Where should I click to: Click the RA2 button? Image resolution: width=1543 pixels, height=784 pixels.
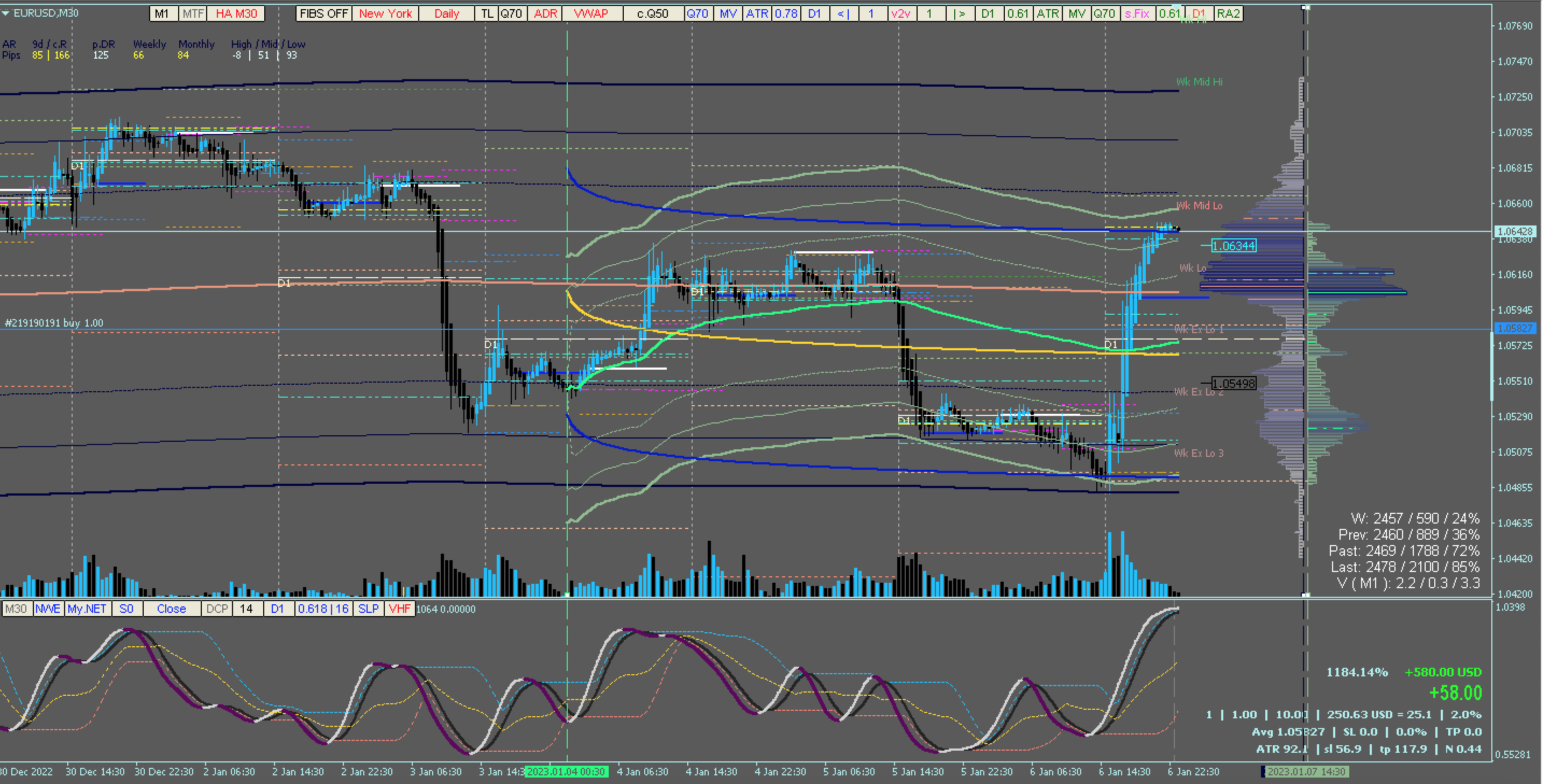[x=1228, y=13]
